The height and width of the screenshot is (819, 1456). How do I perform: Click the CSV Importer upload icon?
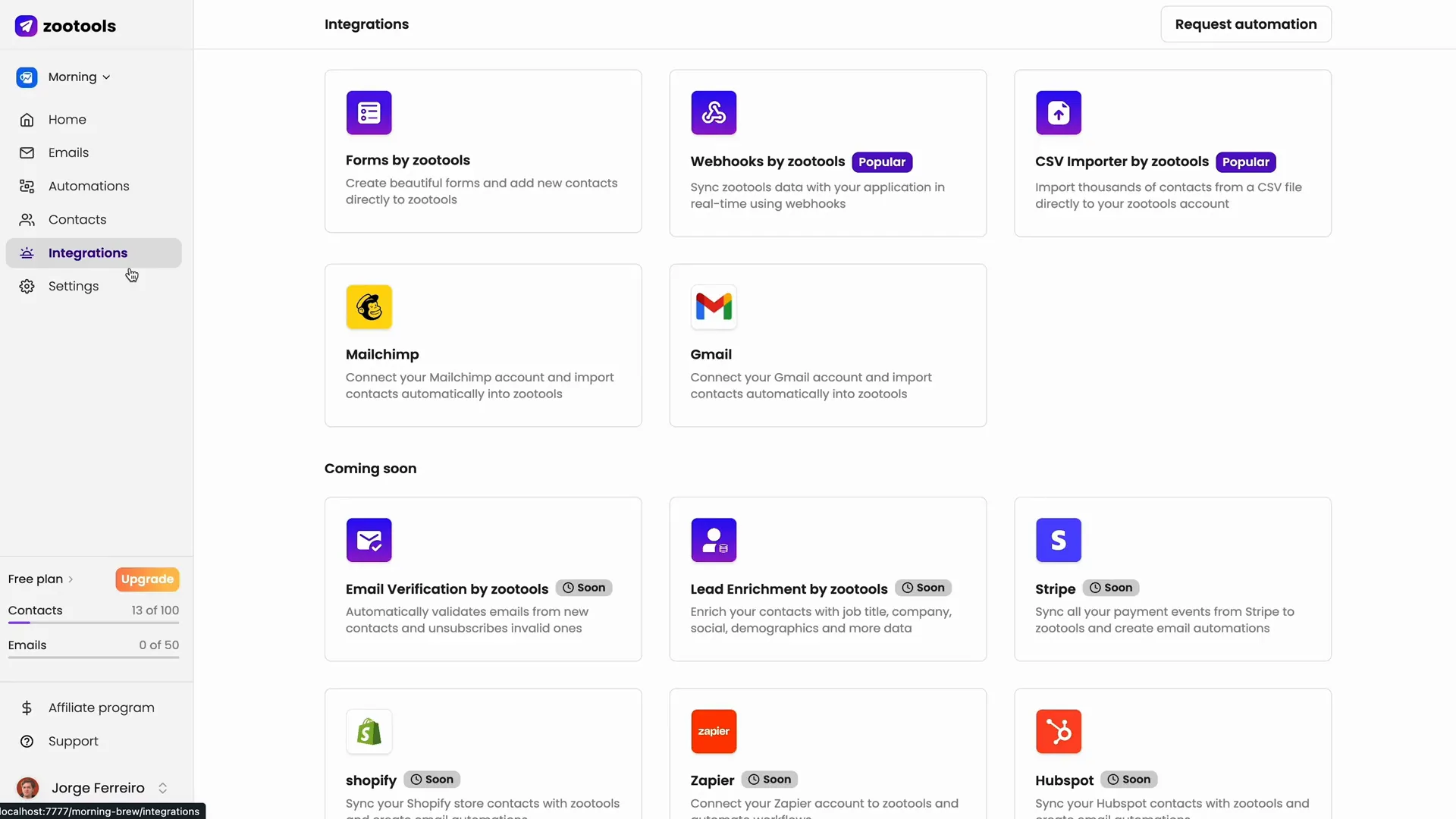click(x=1059, y=113)
